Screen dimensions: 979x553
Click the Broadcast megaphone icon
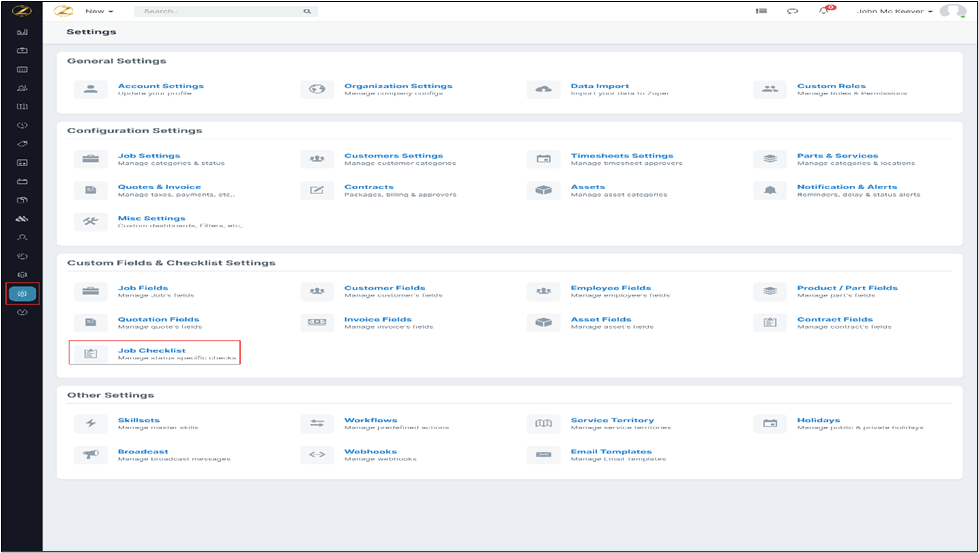click(x=91, y=455)
